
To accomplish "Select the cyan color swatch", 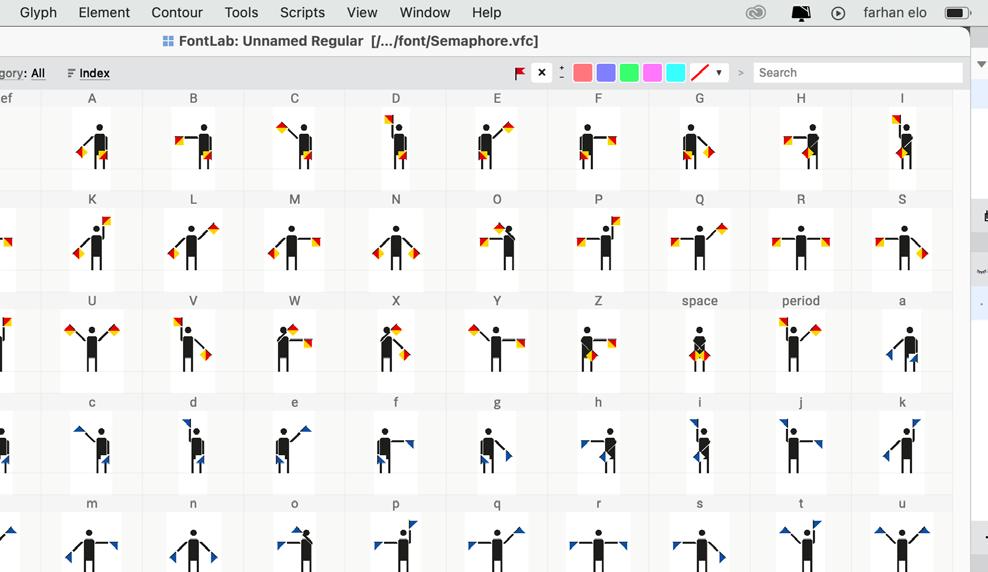I will (x=676, y=73).
